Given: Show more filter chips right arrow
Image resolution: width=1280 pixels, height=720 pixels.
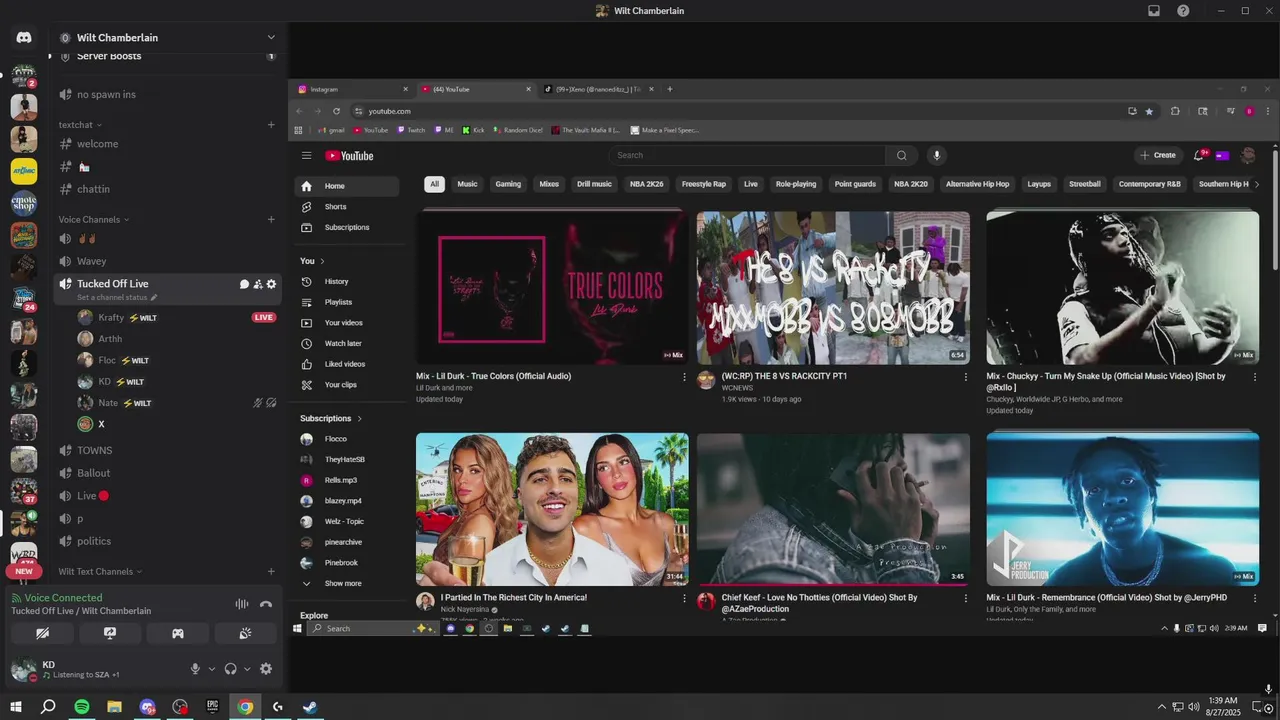Looking at the screenshot, I should coord(1257,184).
